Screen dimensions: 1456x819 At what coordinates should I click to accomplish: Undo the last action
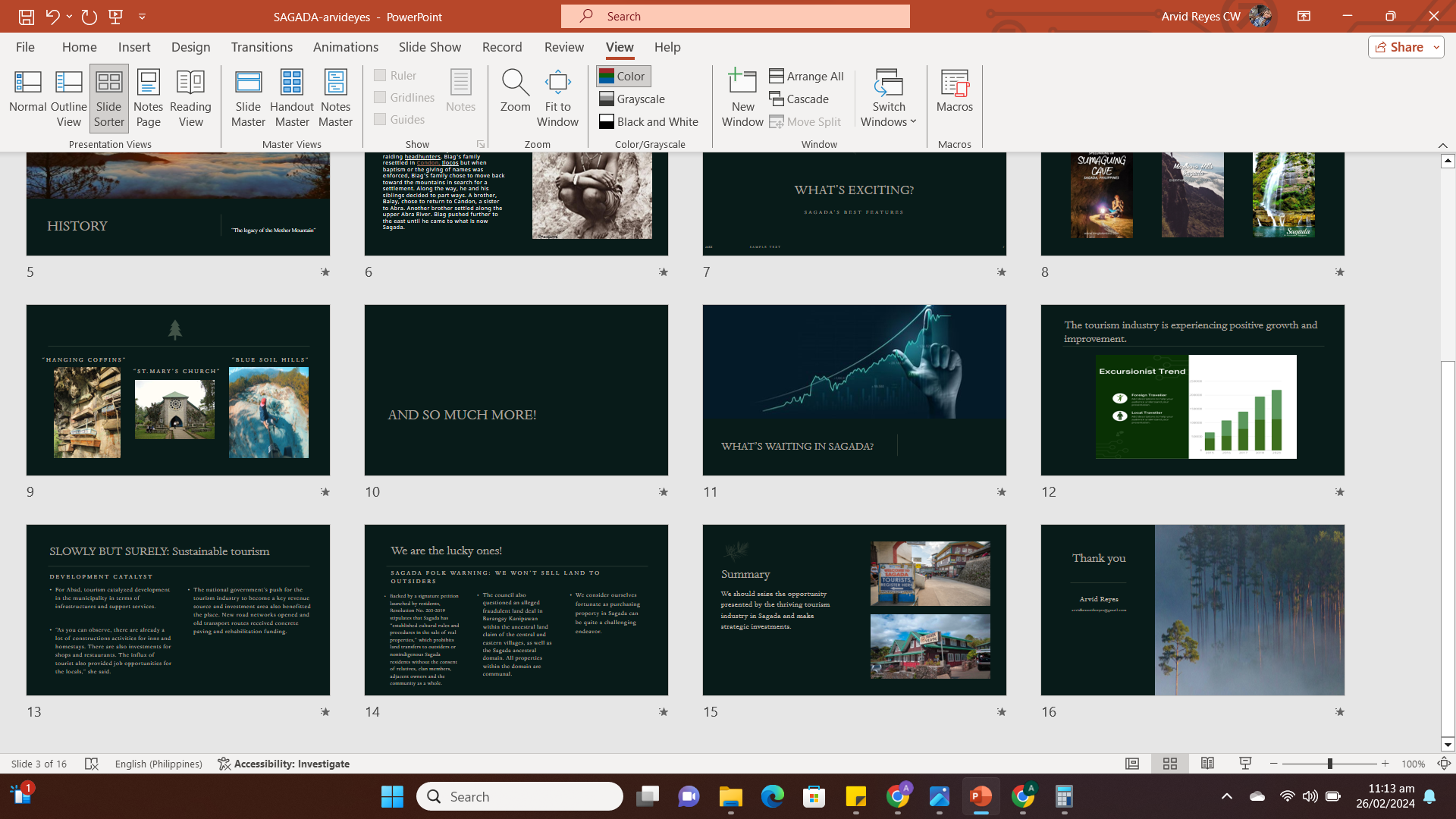click(52, 16)
